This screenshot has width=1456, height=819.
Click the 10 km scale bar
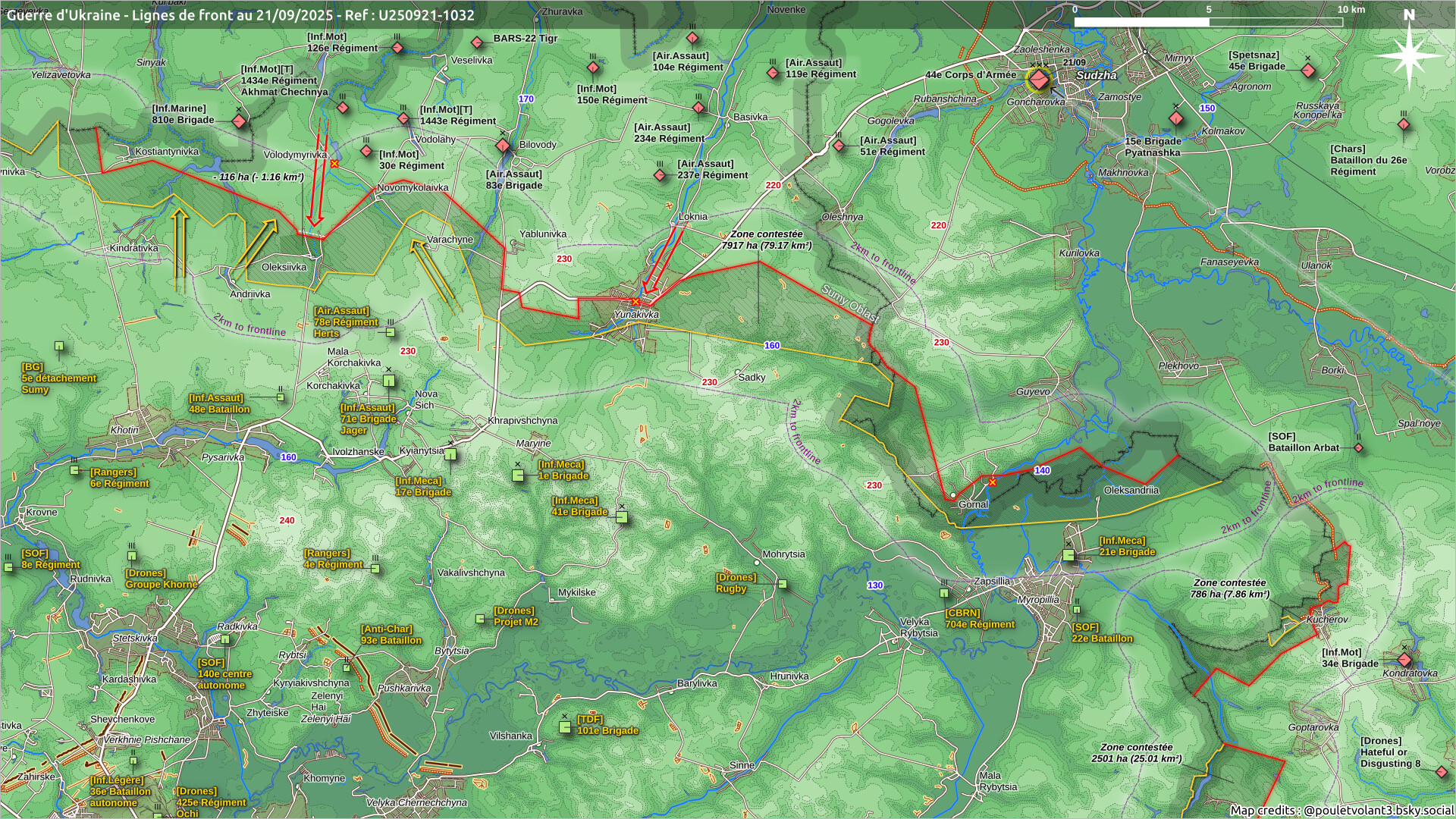click(x=1208, y=22)
